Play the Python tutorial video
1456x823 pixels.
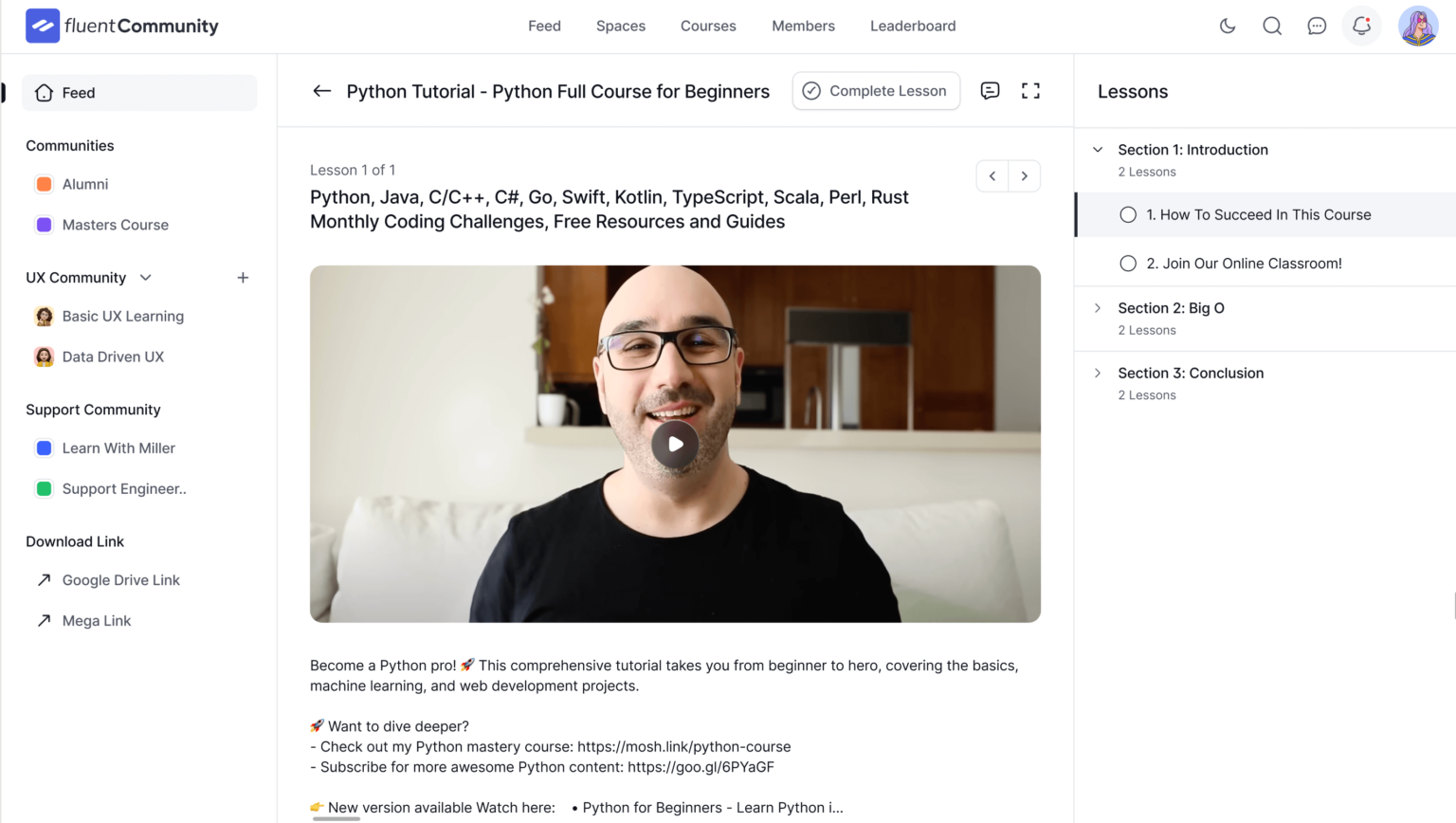675,443
